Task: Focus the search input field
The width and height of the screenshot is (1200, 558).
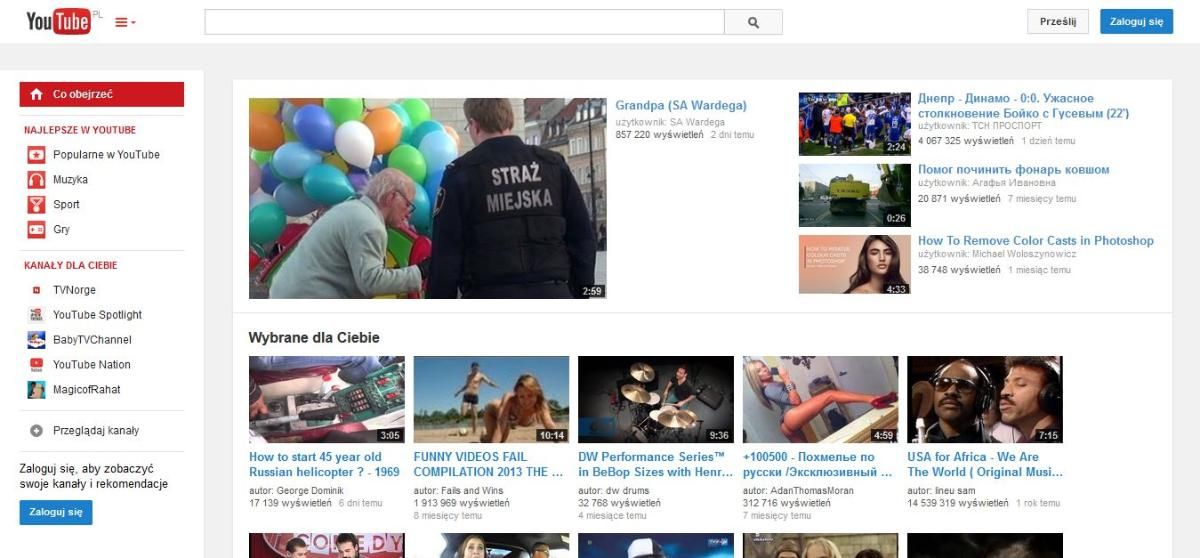Action: 464,22
